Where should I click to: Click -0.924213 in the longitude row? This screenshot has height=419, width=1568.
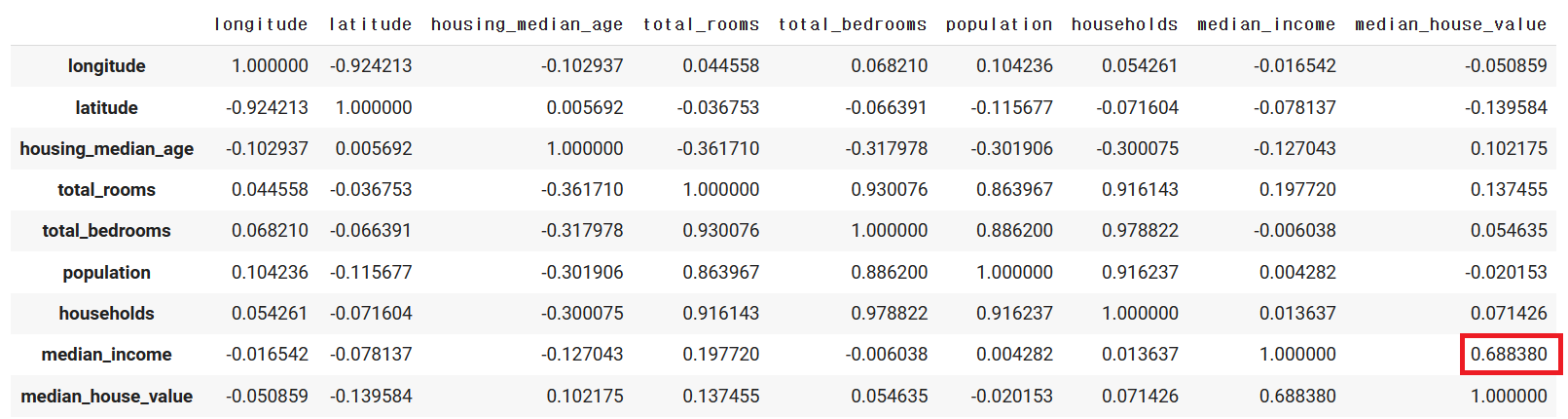tap(371, 66)
